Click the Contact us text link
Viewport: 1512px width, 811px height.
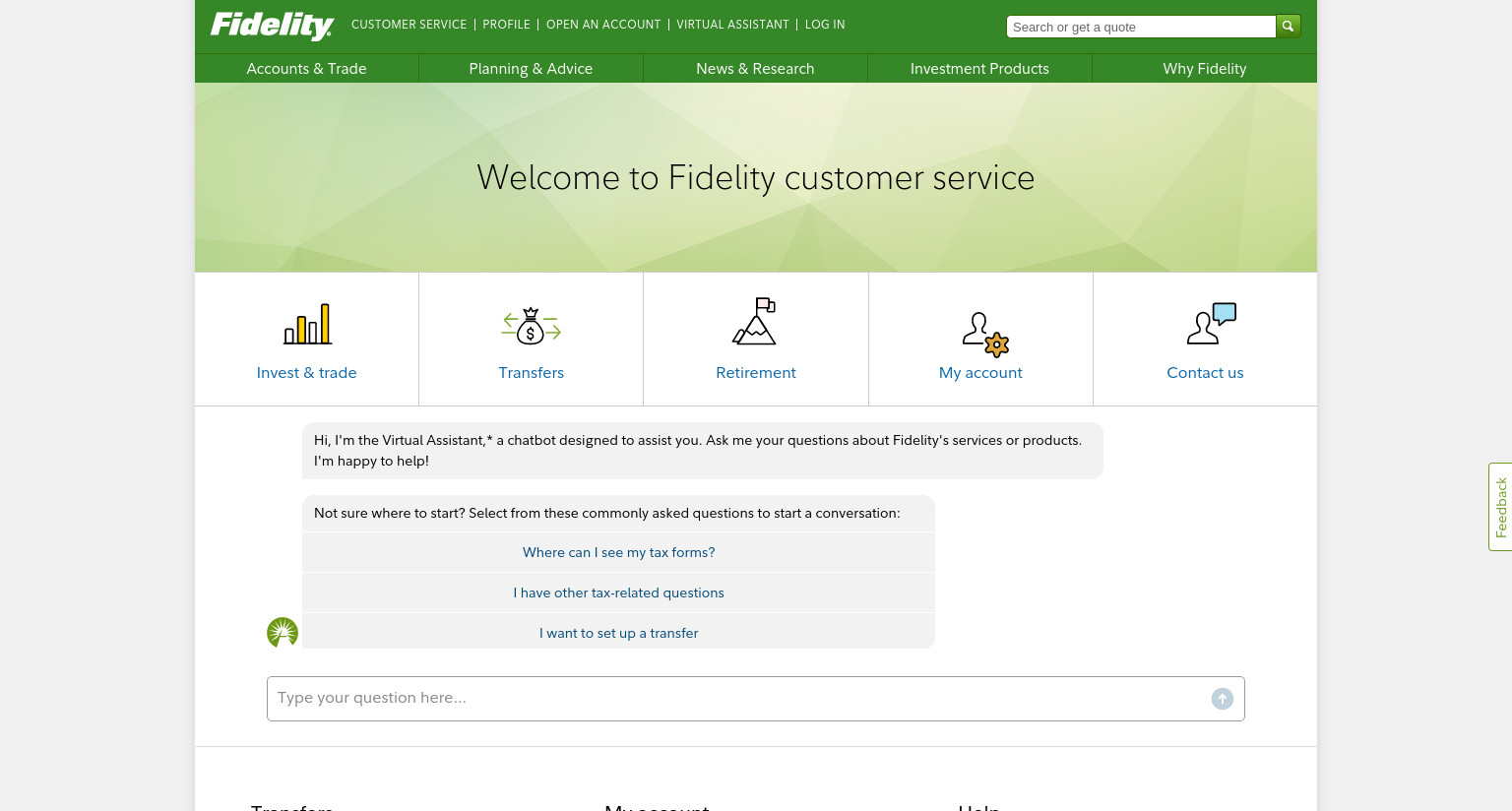click(1205, 373)
